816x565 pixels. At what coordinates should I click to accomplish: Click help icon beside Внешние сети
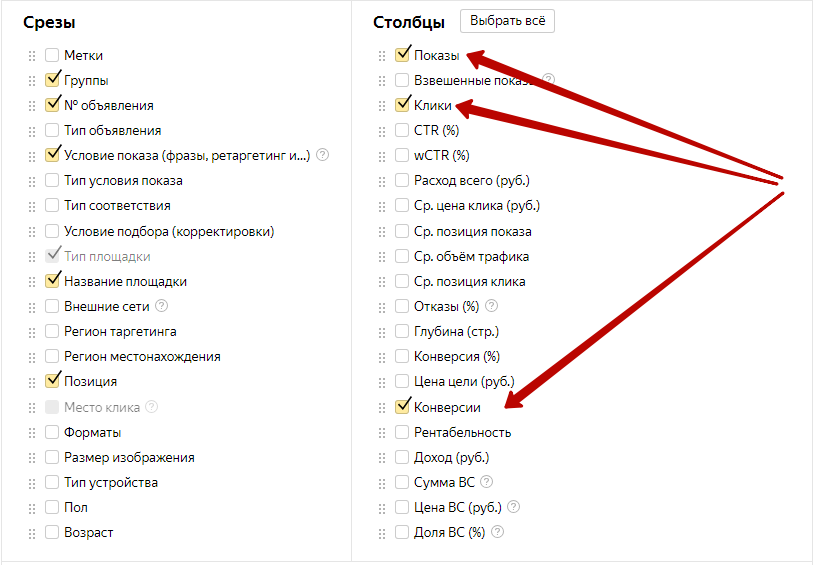pos(161,306)
